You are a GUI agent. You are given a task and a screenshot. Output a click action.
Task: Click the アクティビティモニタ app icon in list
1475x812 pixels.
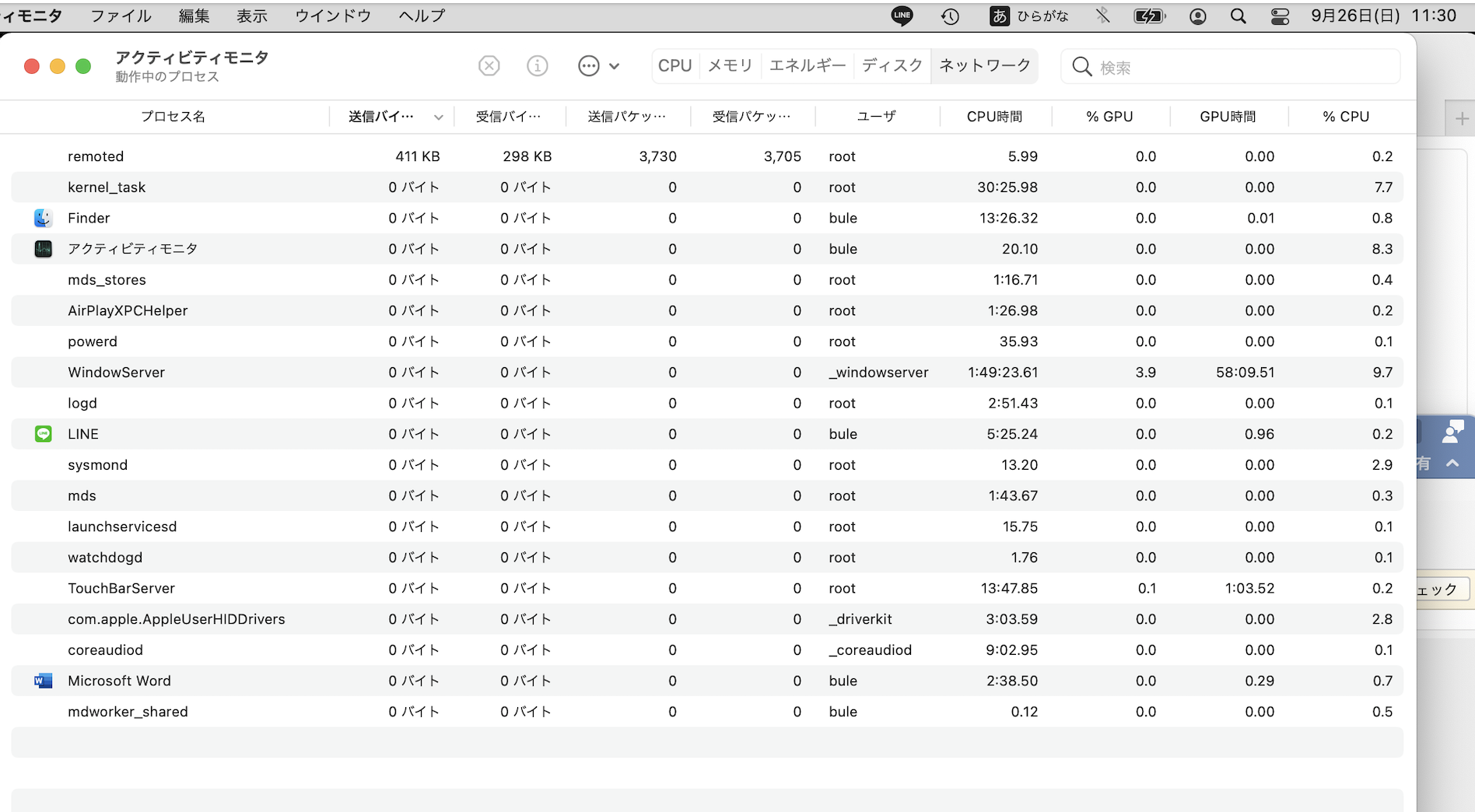point(44,249)
